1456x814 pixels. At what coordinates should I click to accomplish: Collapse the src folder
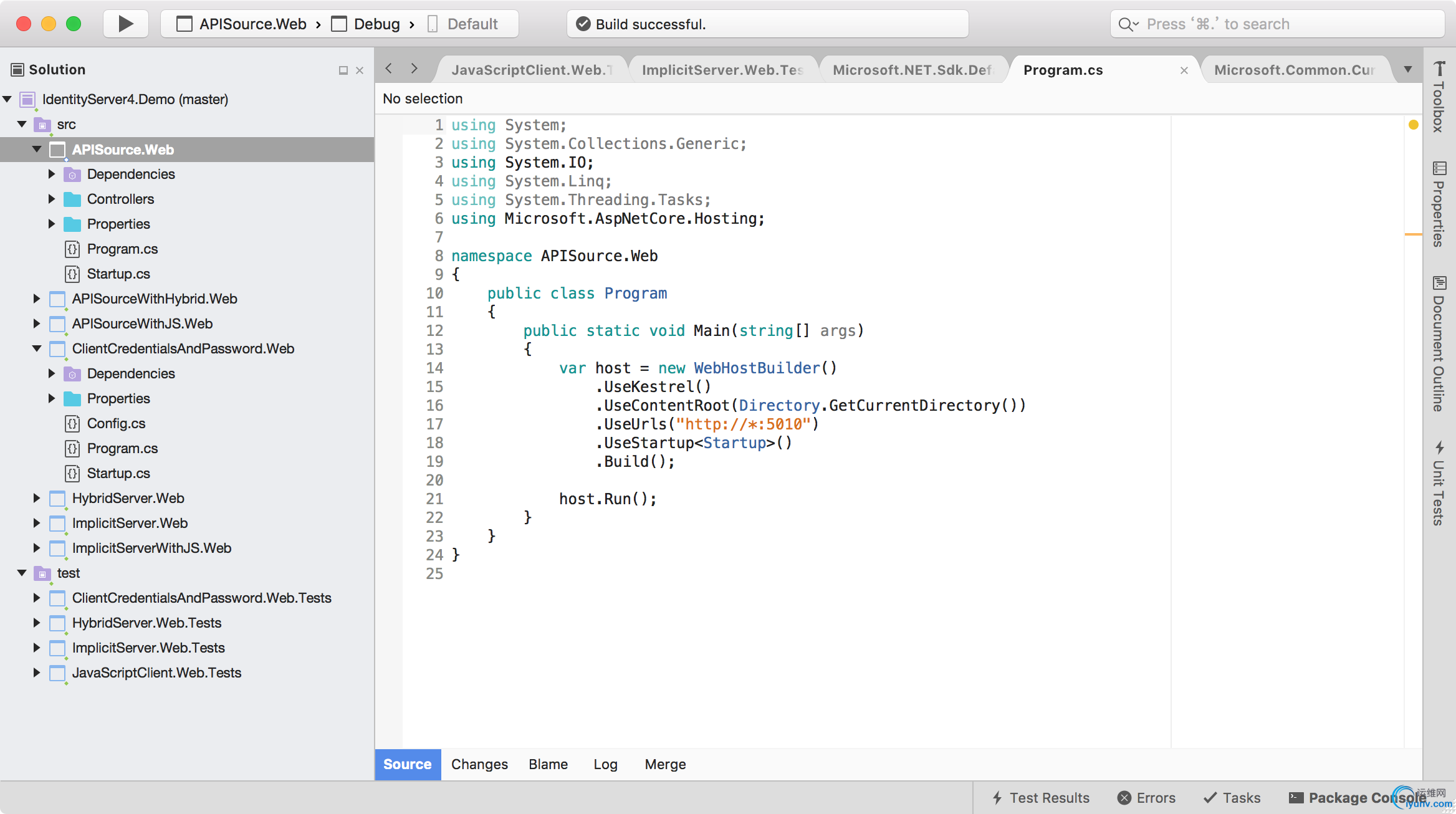(22, 124)
